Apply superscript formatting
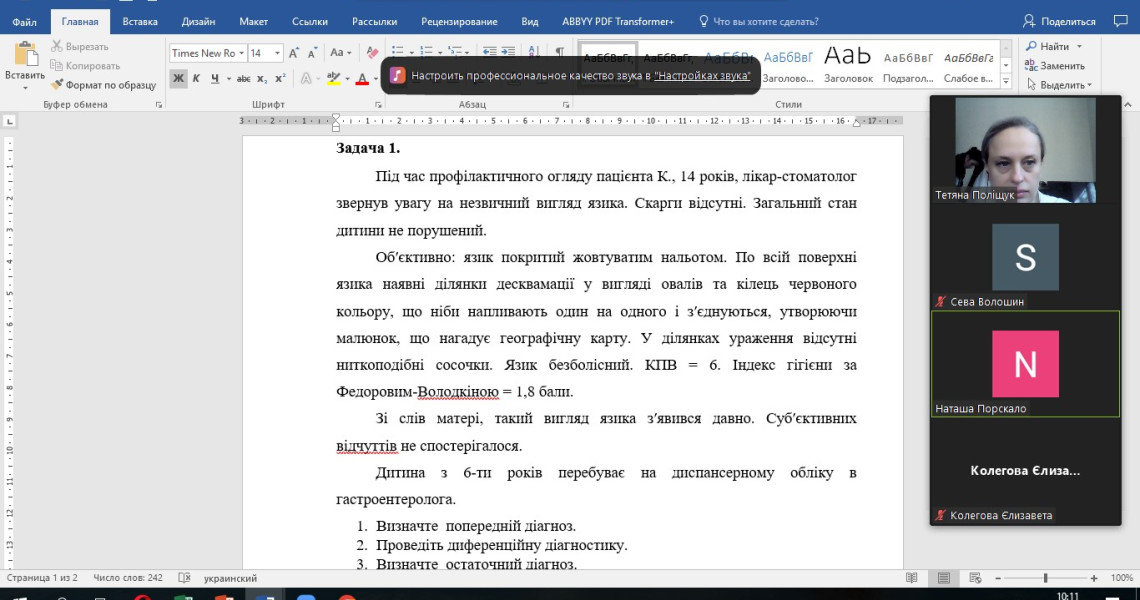 point(280,79)
